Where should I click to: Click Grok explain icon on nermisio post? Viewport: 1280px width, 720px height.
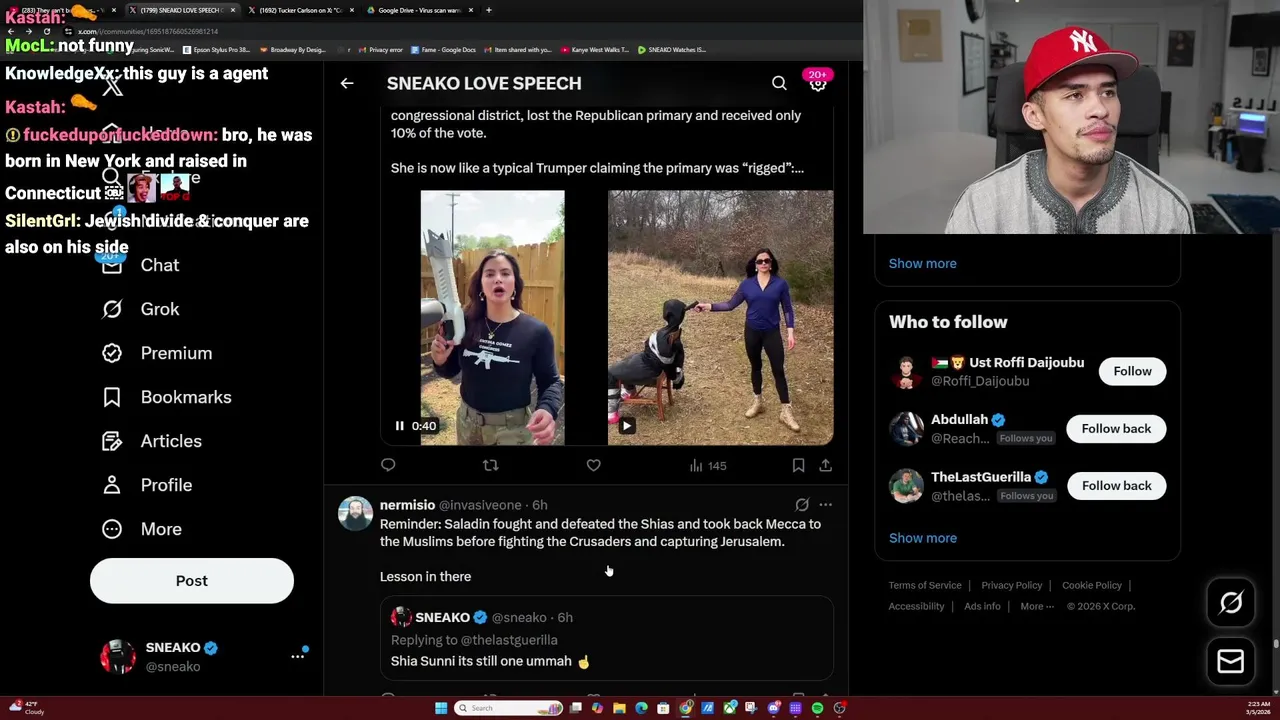(802, 505)
